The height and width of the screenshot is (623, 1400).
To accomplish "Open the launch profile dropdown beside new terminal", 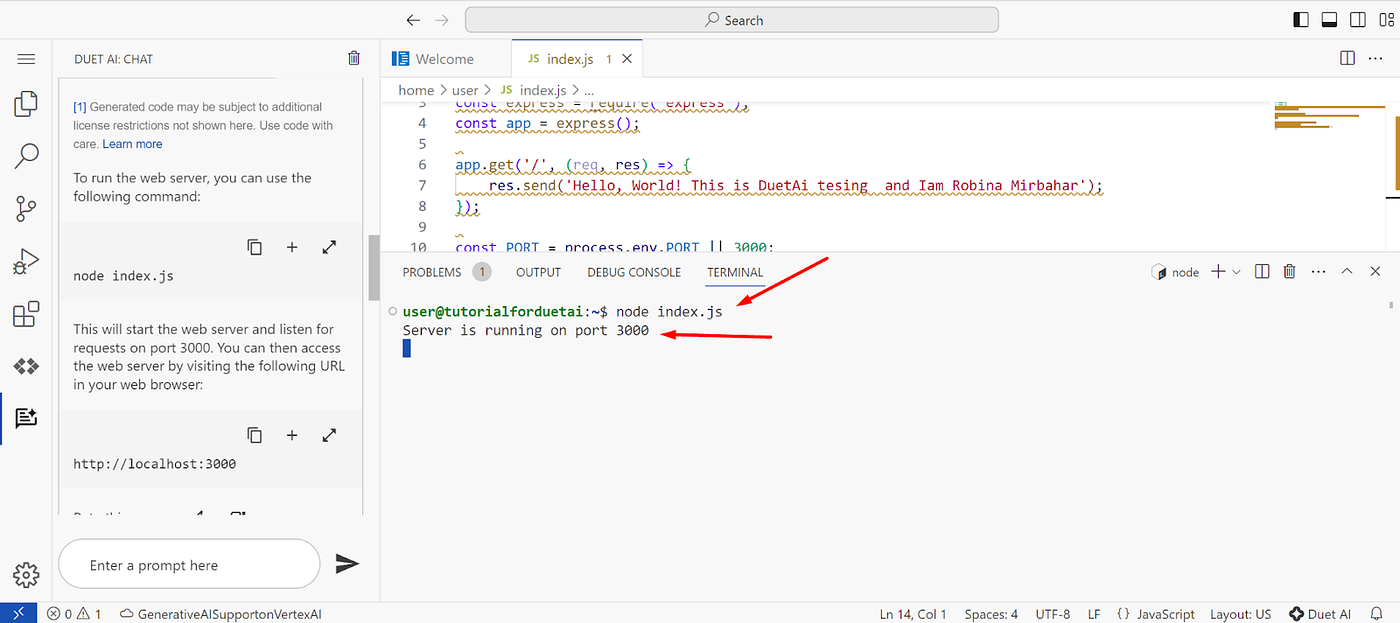I will click(1237, 272).
